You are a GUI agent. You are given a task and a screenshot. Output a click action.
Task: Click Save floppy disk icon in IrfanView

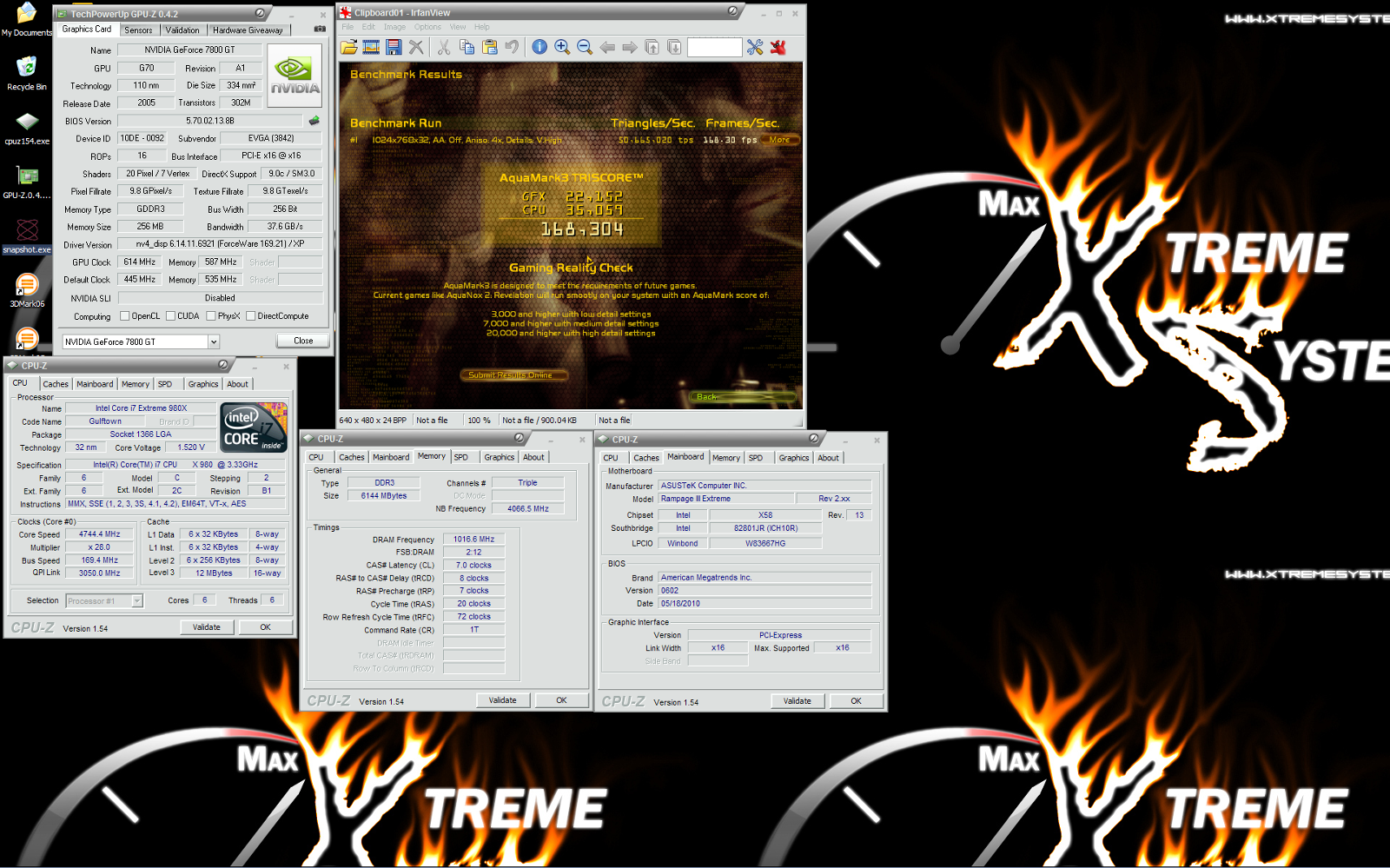coord(394,47)
